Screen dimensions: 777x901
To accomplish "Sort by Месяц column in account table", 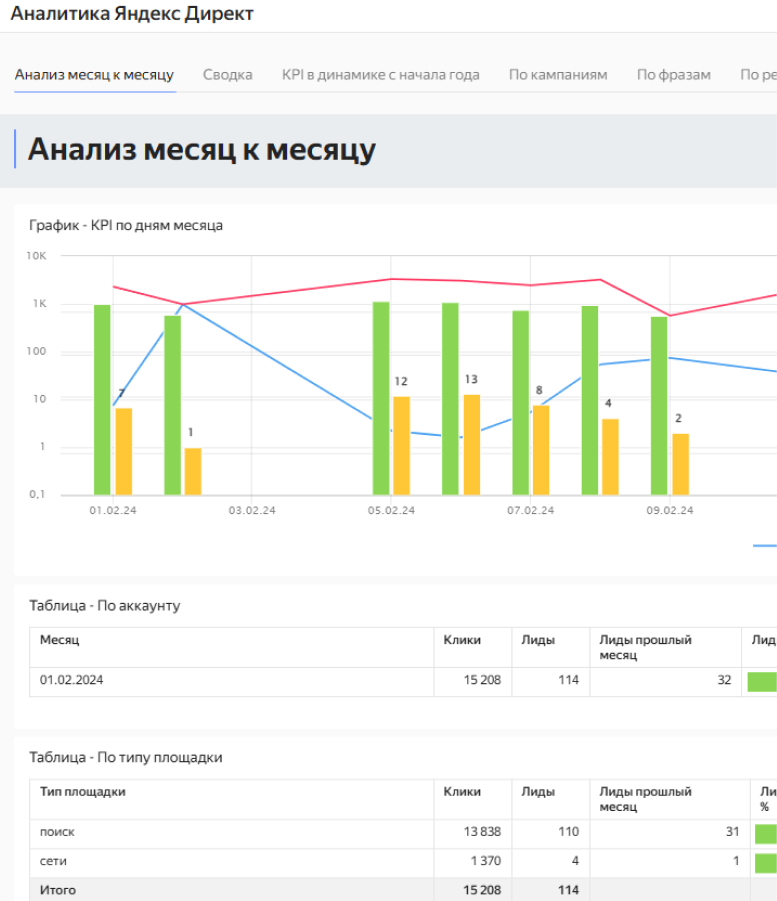I will (60, 640).
